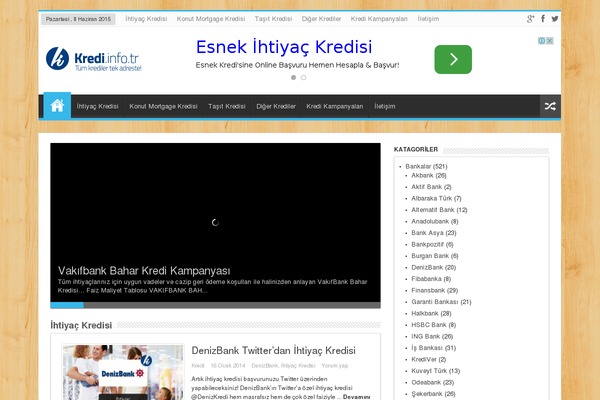Open the DenizBank article thumbnail image
The height and width of the screenshot is (400, 600).
coord(123,372)
